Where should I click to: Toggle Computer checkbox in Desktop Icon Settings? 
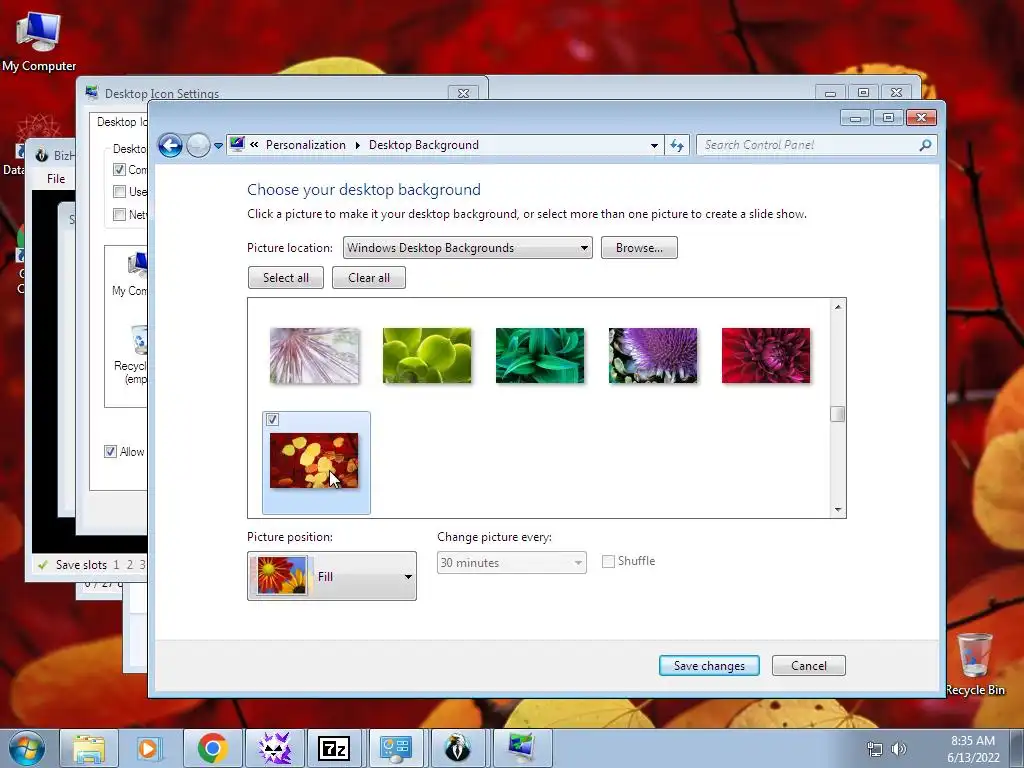(x=119, y=170)
